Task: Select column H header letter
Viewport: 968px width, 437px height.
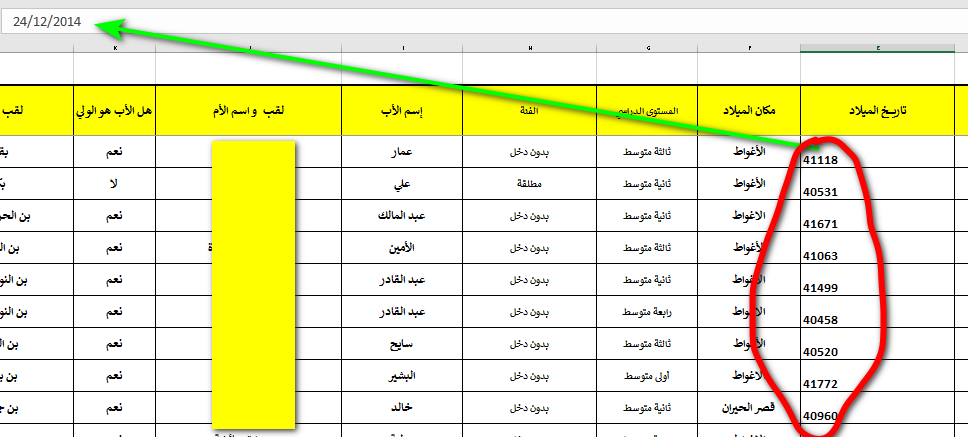Action: coord(528,47)
